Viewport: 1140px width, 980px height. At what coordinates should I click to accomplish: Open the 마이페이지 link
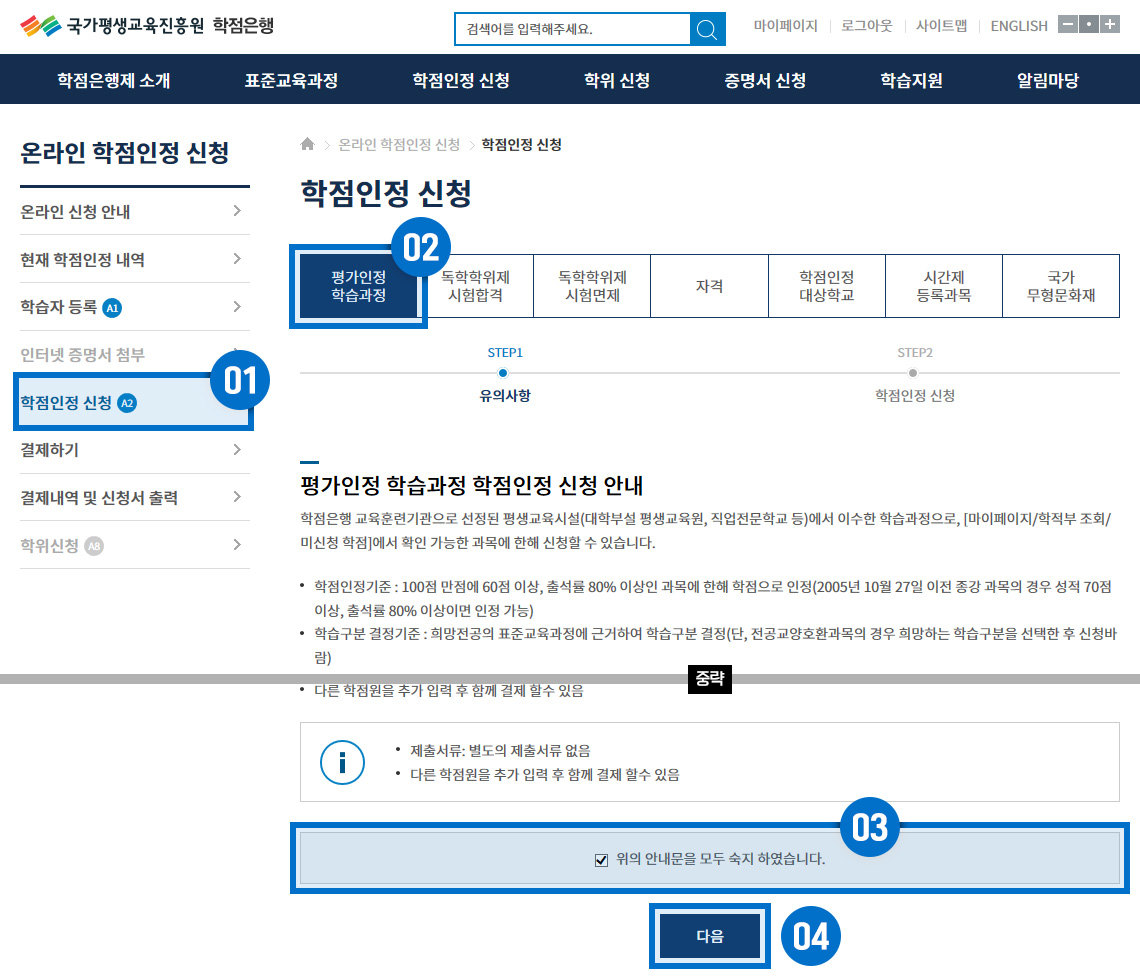point(785,26)
